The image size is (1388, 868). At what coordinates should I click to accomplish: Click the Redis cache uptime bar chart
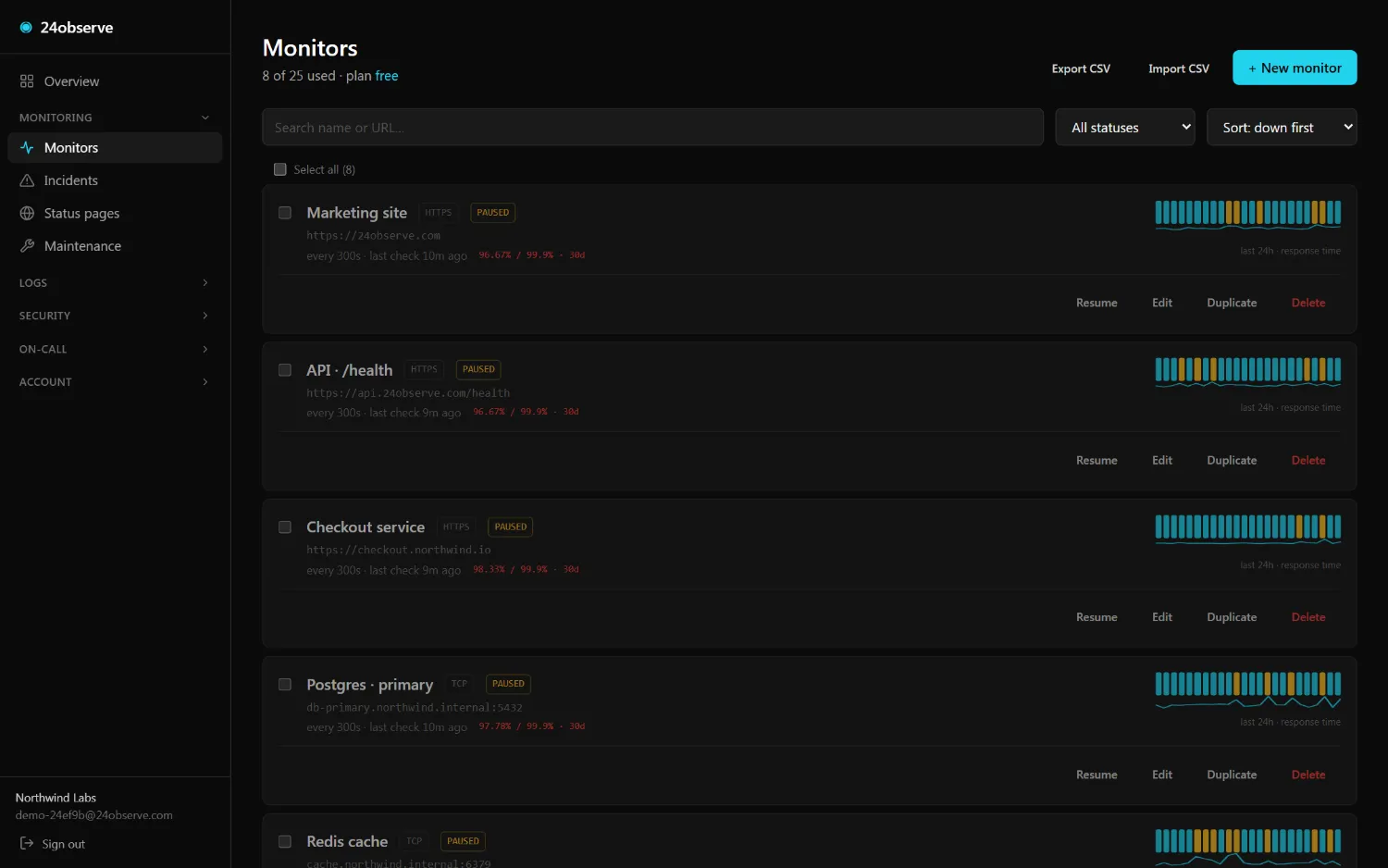(x=1248, y=841)
